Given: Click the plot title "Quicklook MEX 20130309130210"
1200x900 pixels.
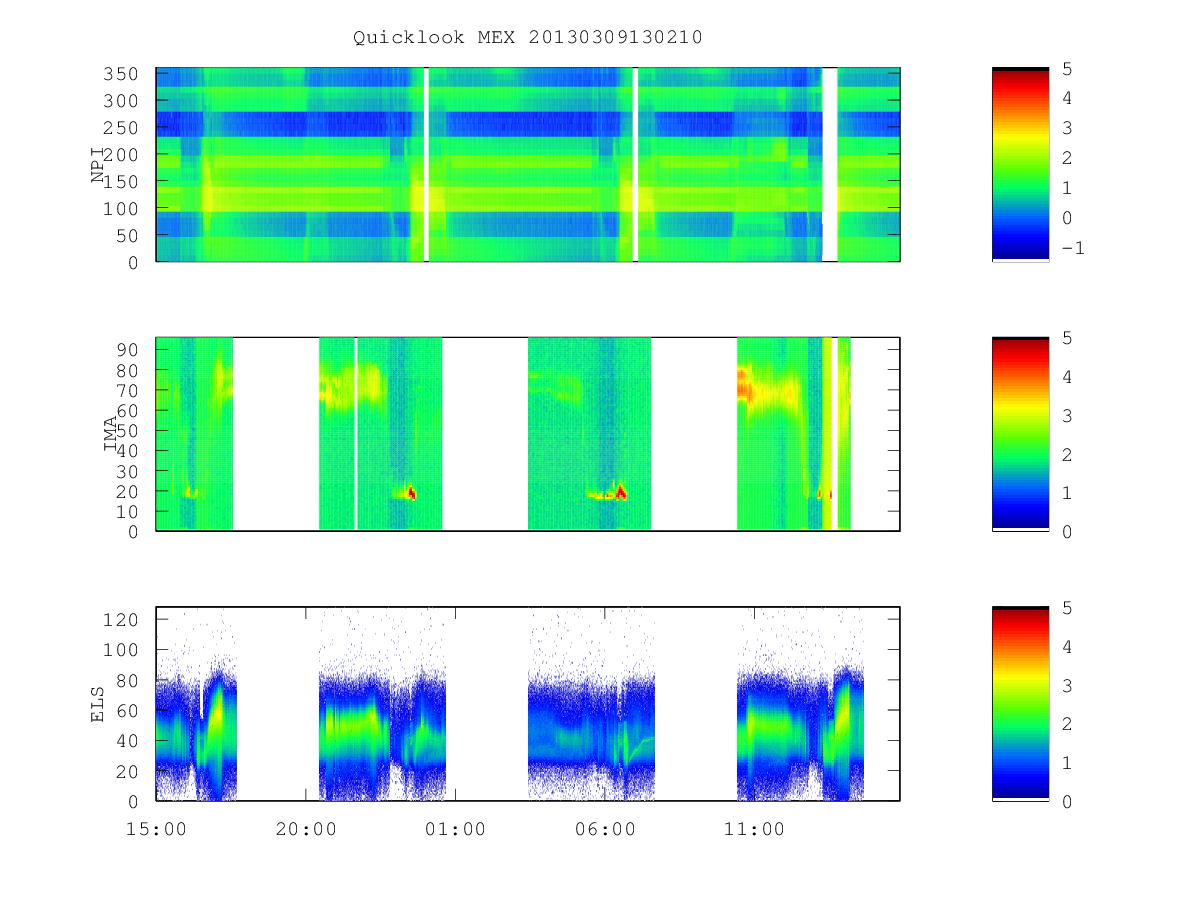Looking at the screenshot, I should coord(528,38).
